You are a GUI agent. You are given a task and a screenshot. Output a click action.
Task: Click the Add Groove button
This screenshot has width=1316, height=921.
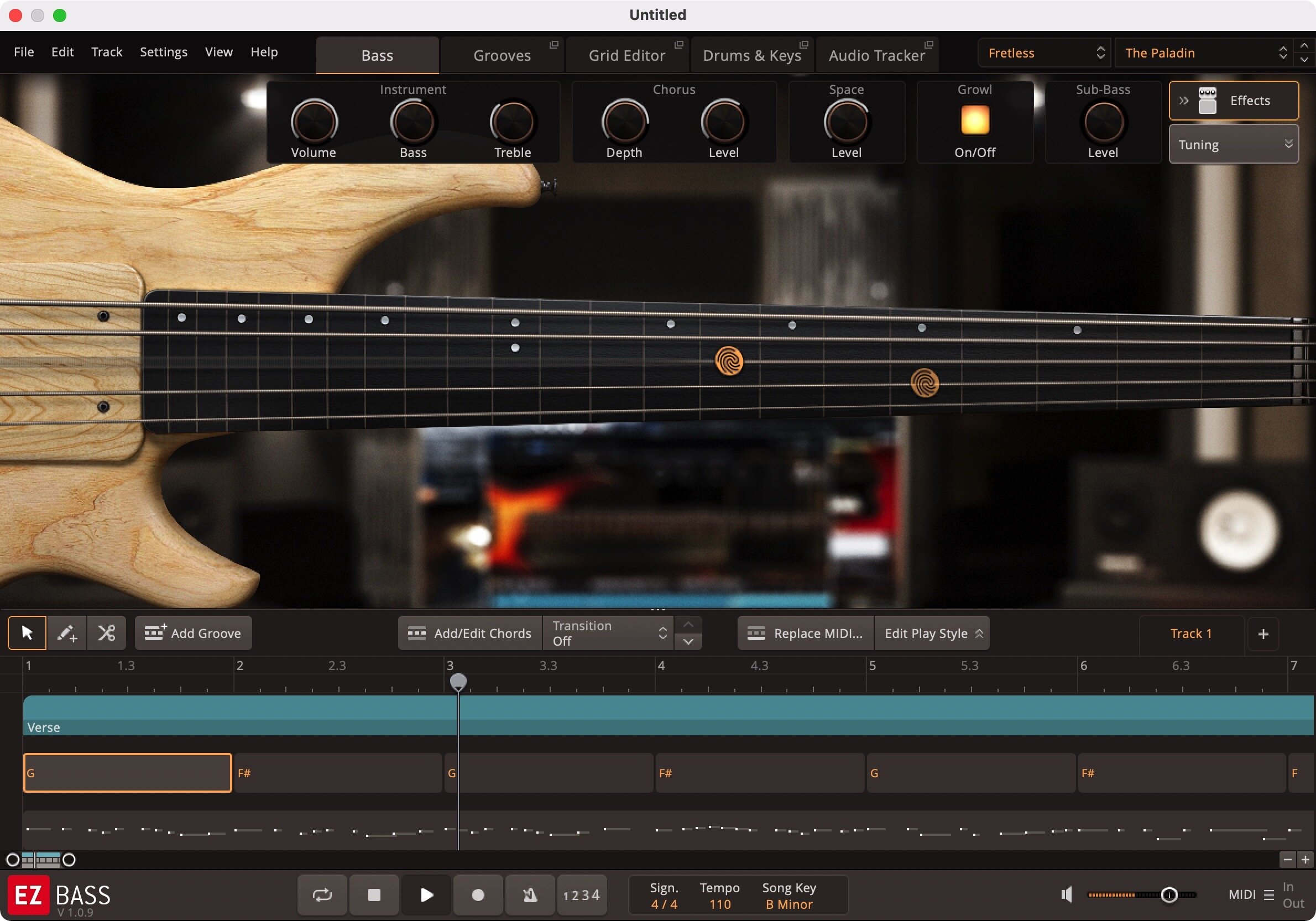193,634
